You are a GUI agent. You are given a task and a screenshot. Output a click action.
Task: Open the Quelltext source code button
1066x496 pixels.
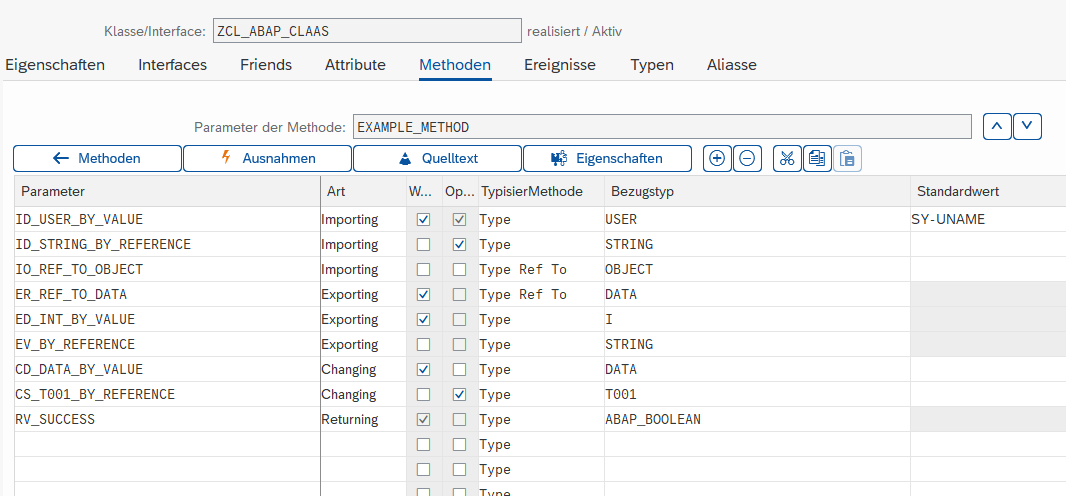pos(437,158)
